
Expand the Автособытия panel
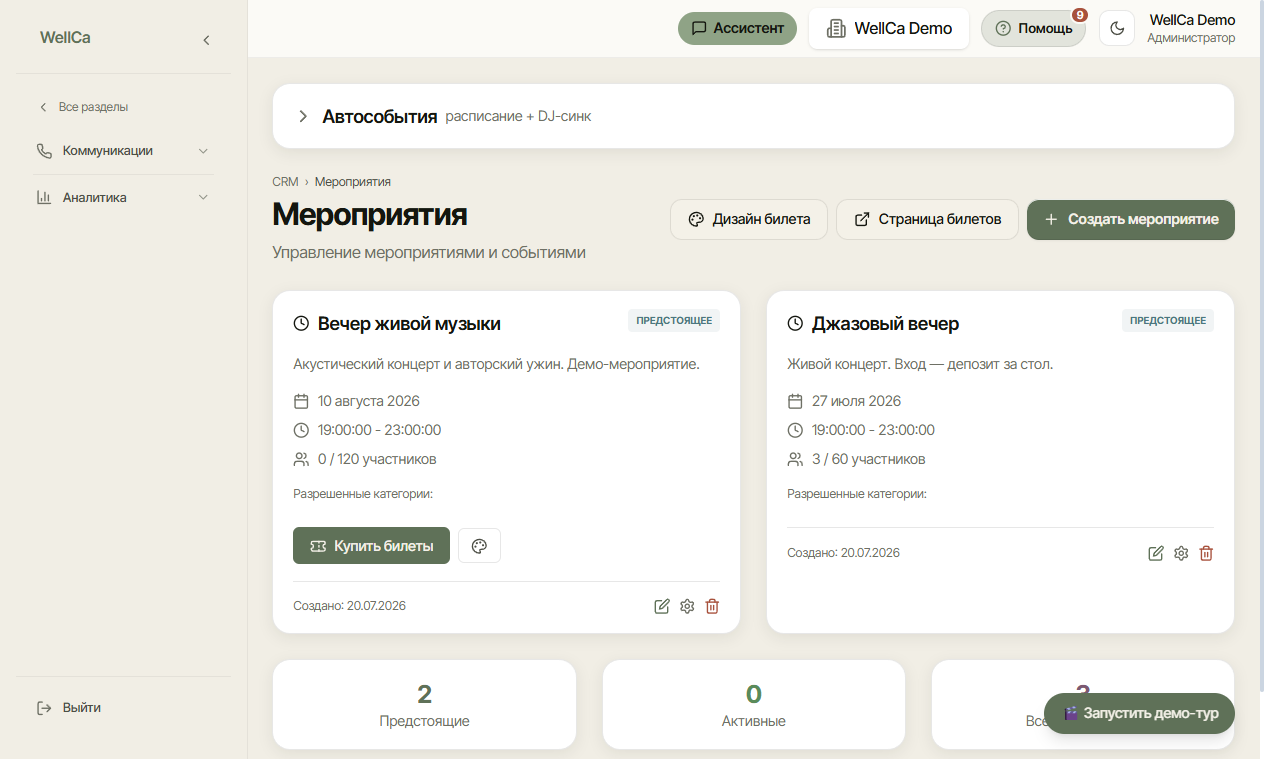753,116
